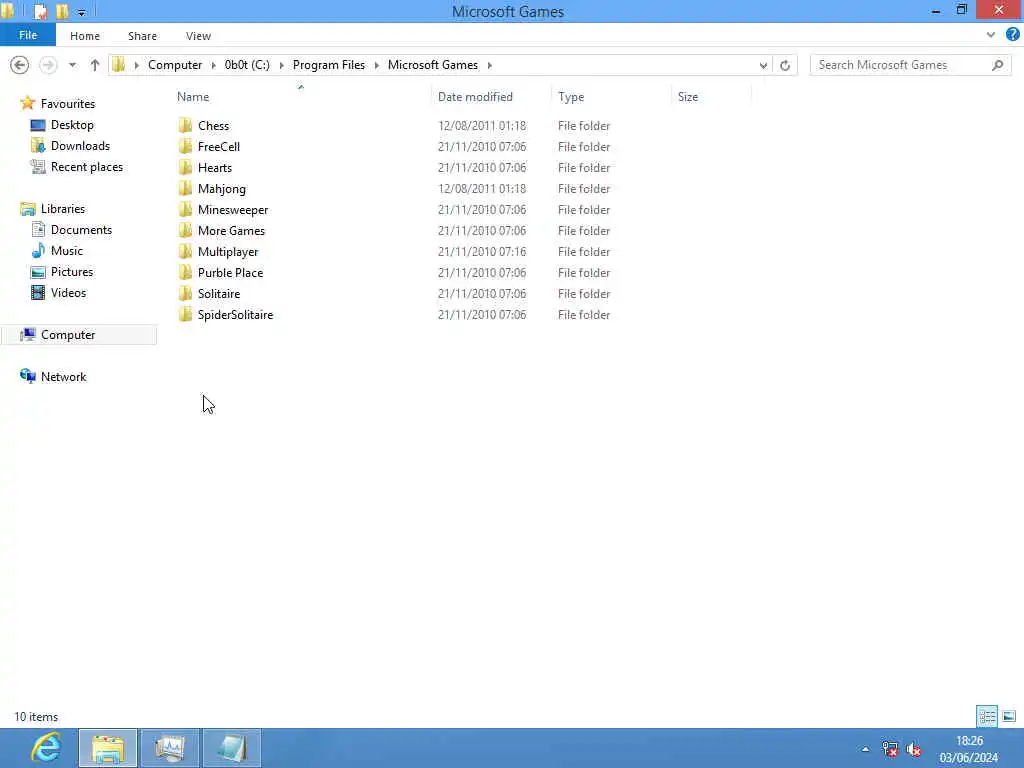1024x768 pixels.
Task: Select Desktop in Favourites
Action: tap(72, 125)
